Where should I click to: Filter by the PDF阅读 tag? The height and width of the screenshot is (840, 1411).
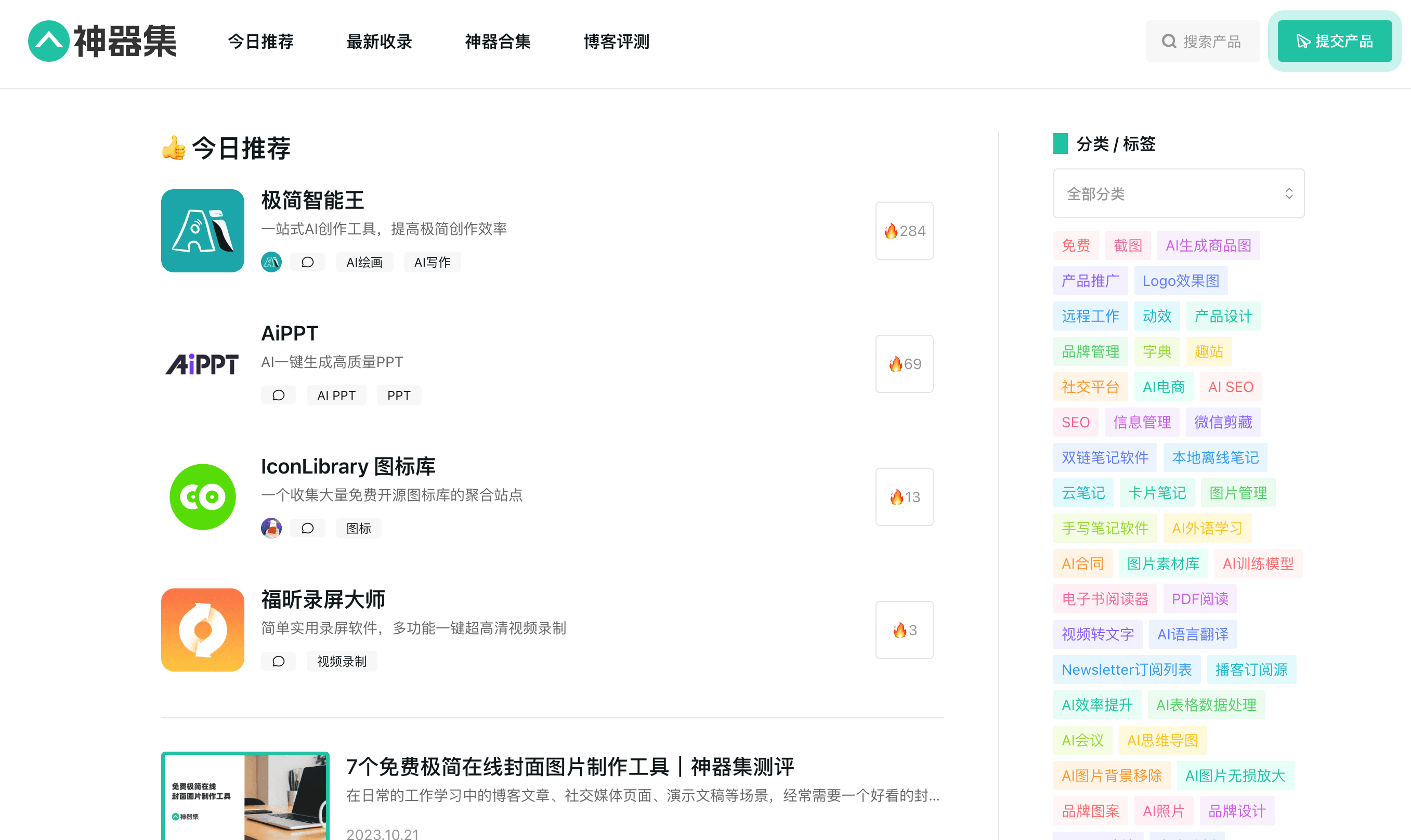[x=1200, y=599]
